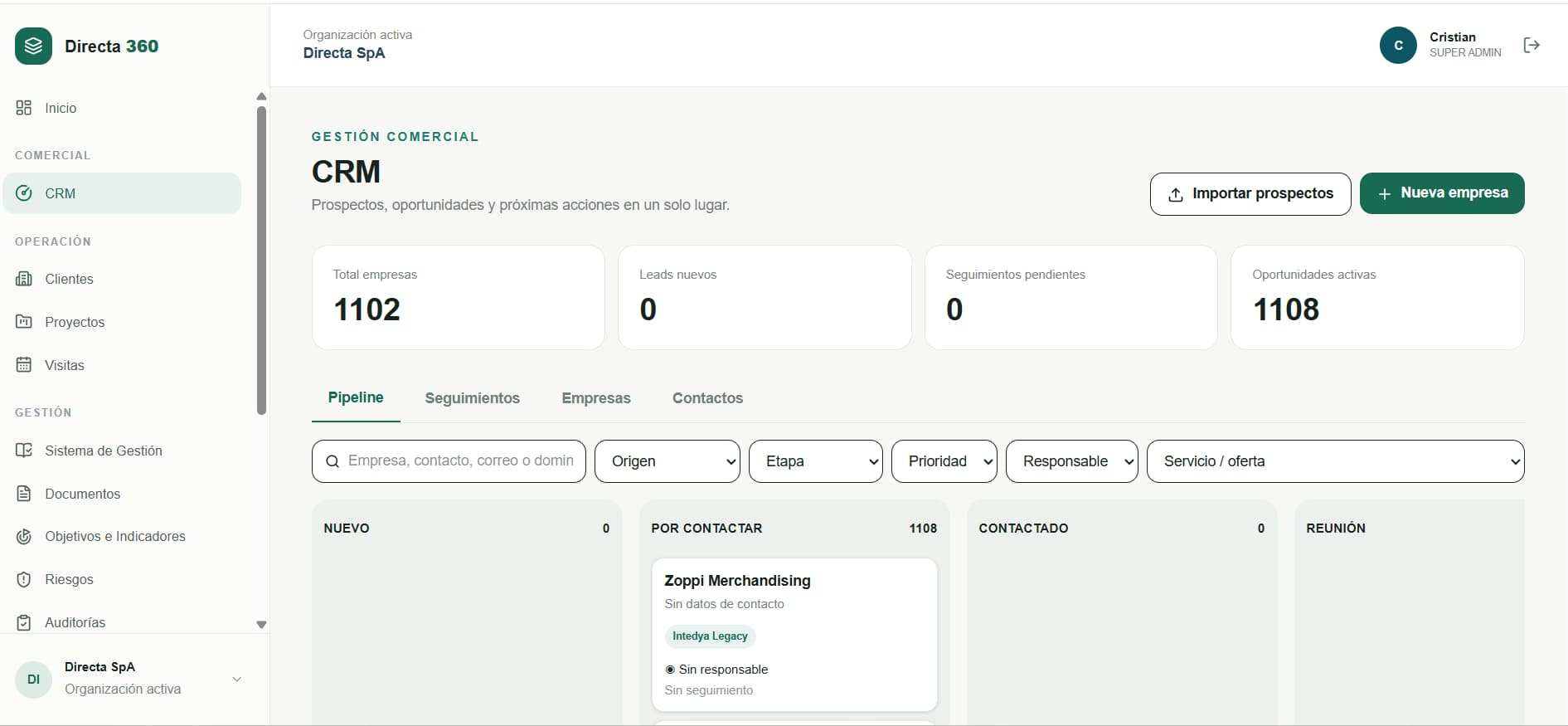Viewport: 1568px width, 726px height.
Task: Click the Clientes building icon
Action: pyautogui.click(x=24, y=279)
